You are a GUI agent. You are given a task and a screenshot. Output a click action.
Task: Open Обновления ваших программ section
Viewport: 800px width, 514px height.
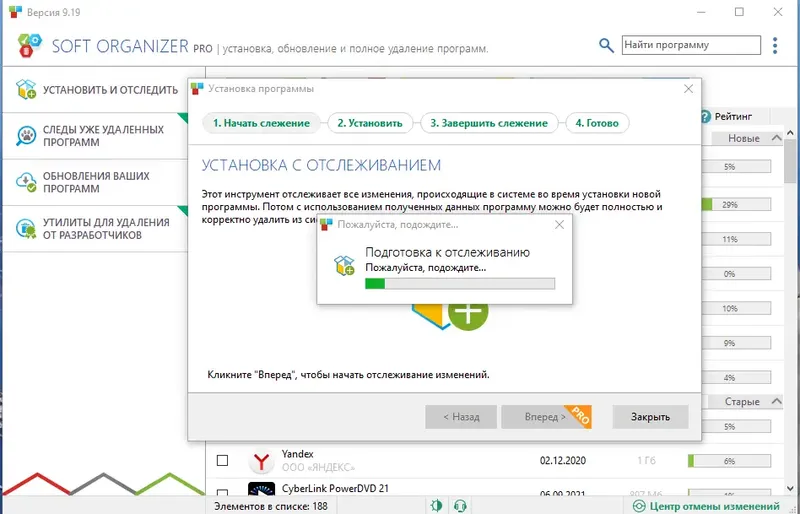95,182
